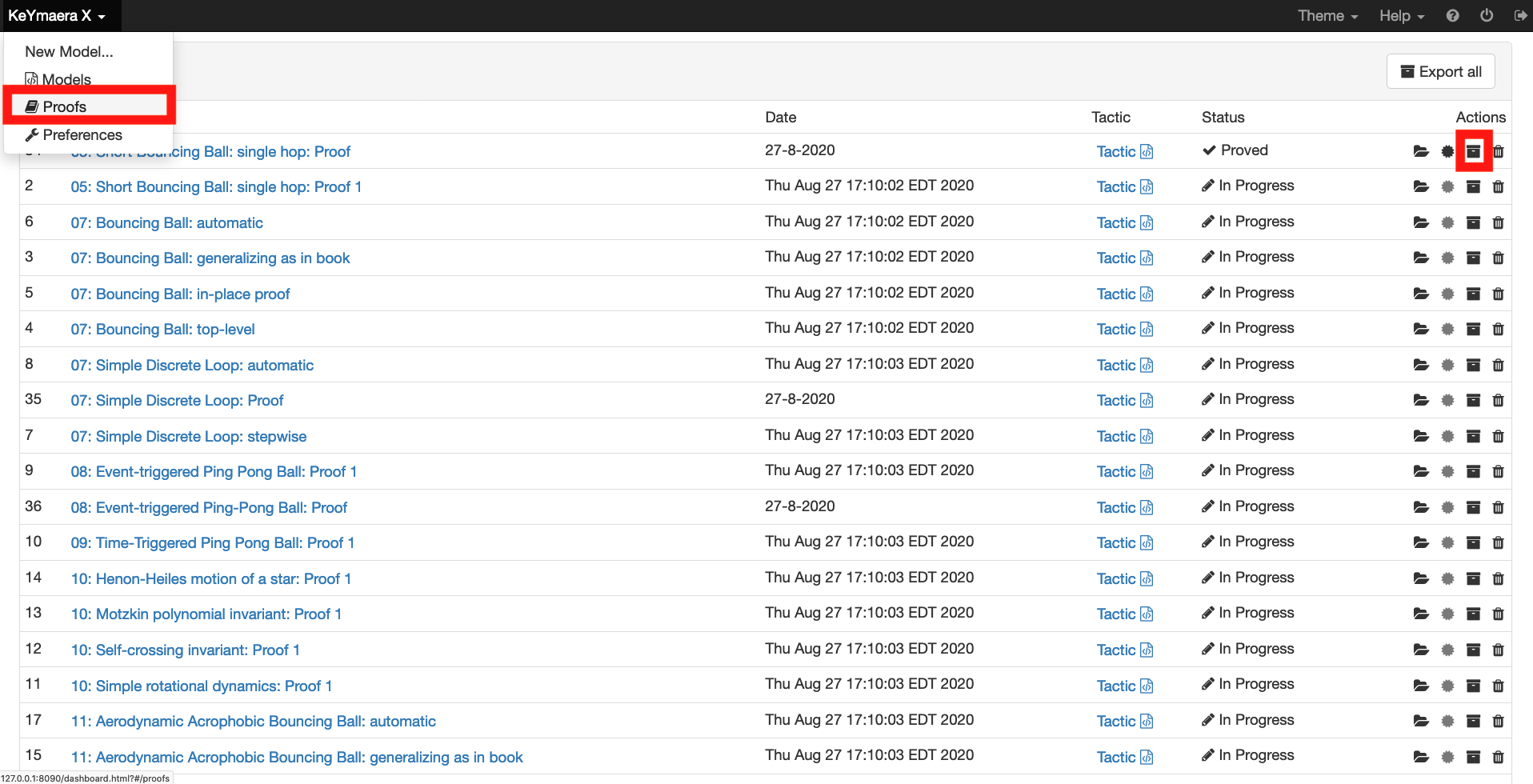1533x784 pixels.
Task: Click the logout icon in the top corner
Action: pos(1520,15)
